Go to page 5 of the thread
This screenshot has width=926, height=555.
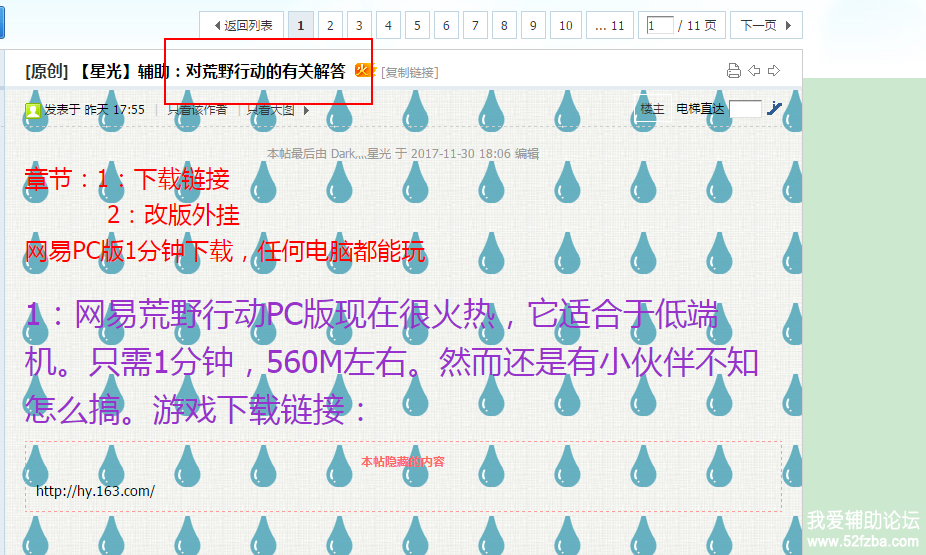click(x=417, y=25)
